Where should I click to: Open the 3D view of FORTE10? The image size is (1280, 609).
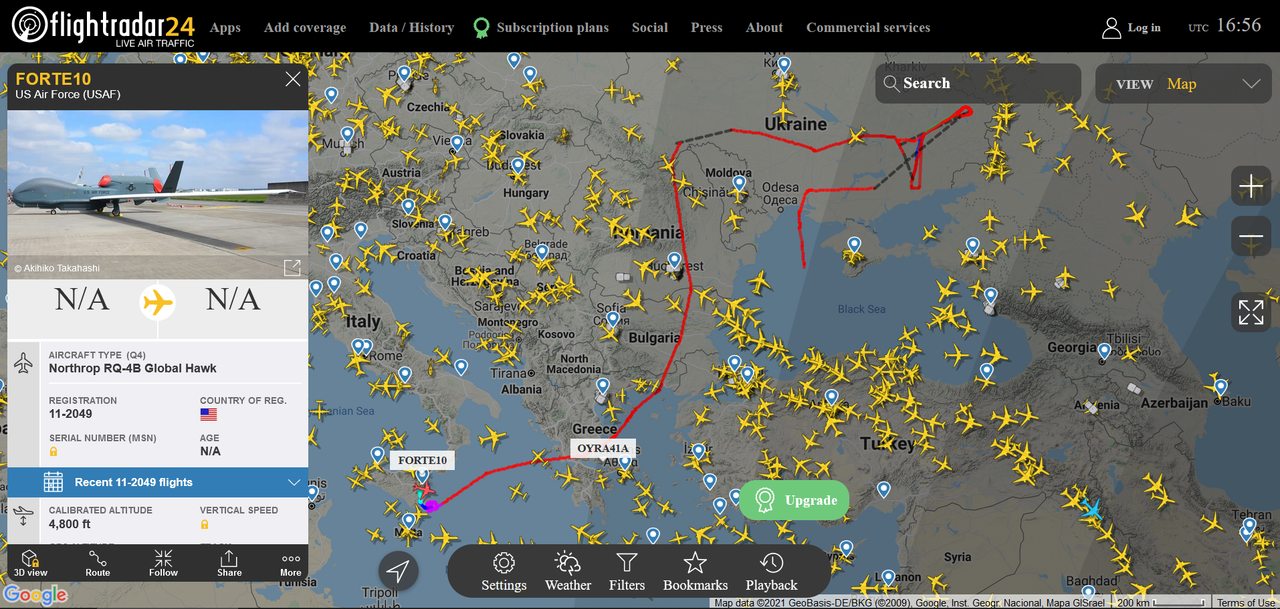[x=30, y=563]
